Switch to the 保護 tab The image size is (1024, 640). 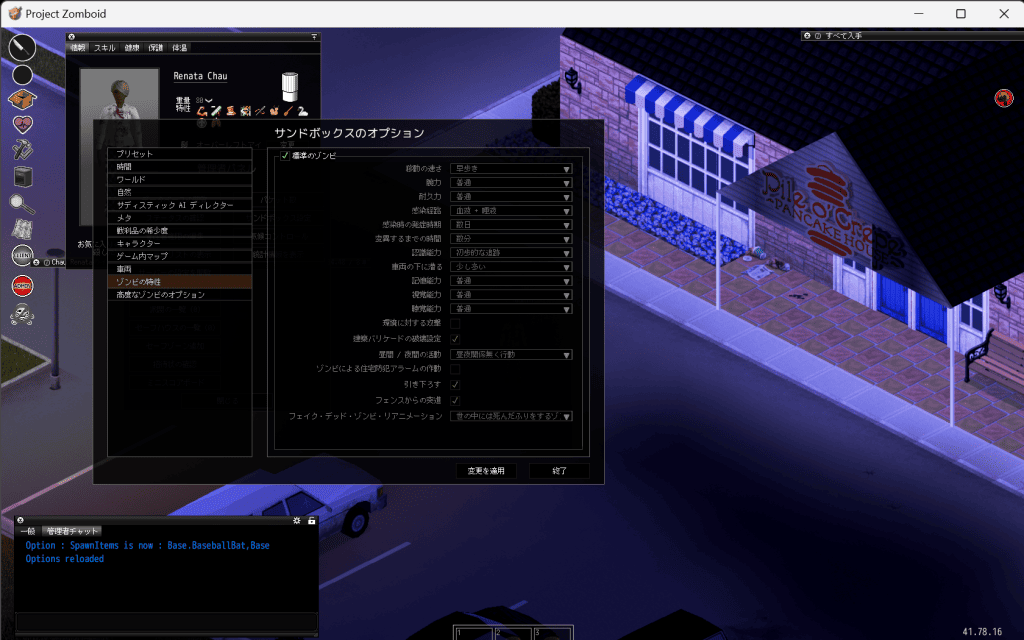(x=155, y=48)
